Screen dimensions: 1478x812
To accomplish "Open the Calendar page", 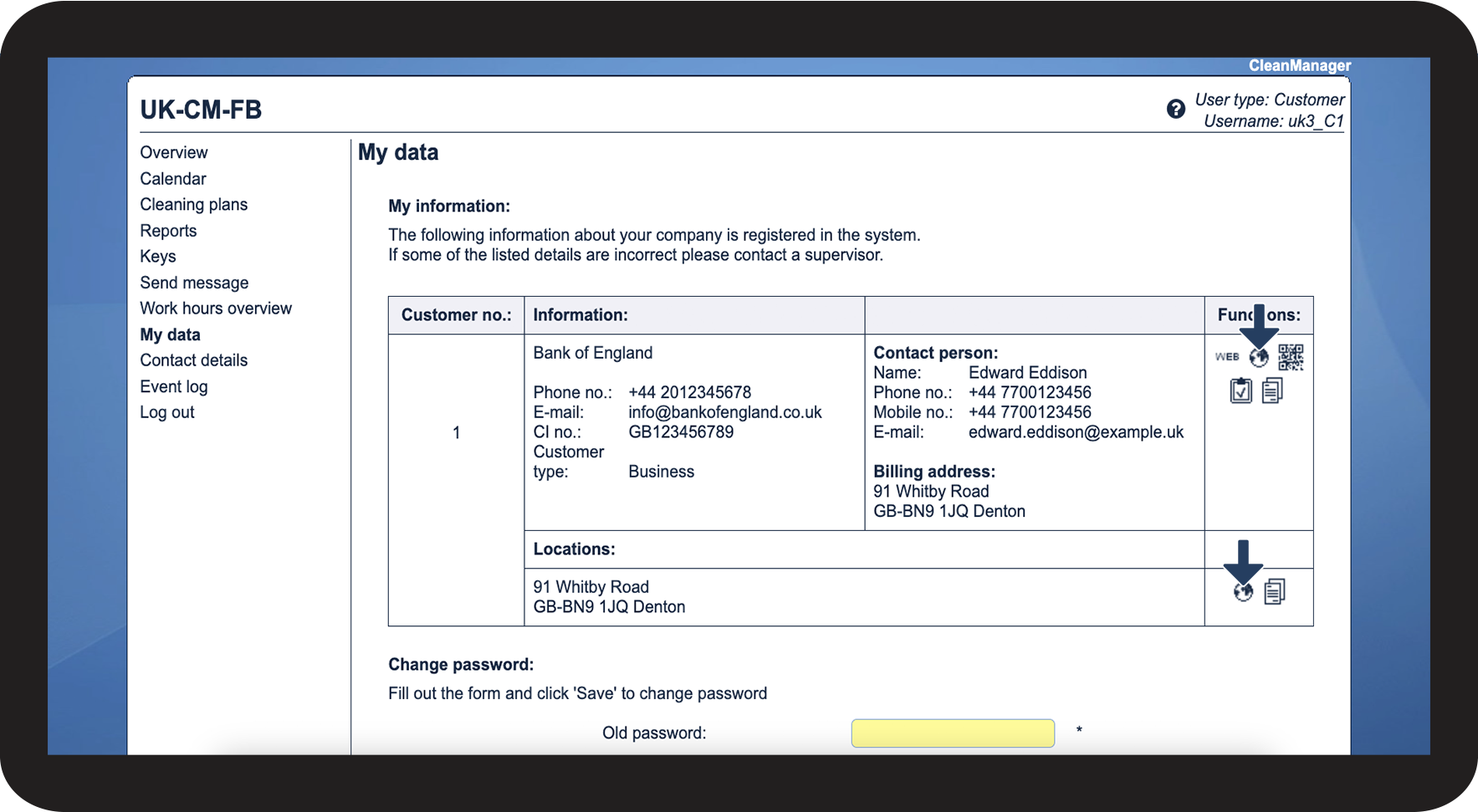I will pos(173,179).
